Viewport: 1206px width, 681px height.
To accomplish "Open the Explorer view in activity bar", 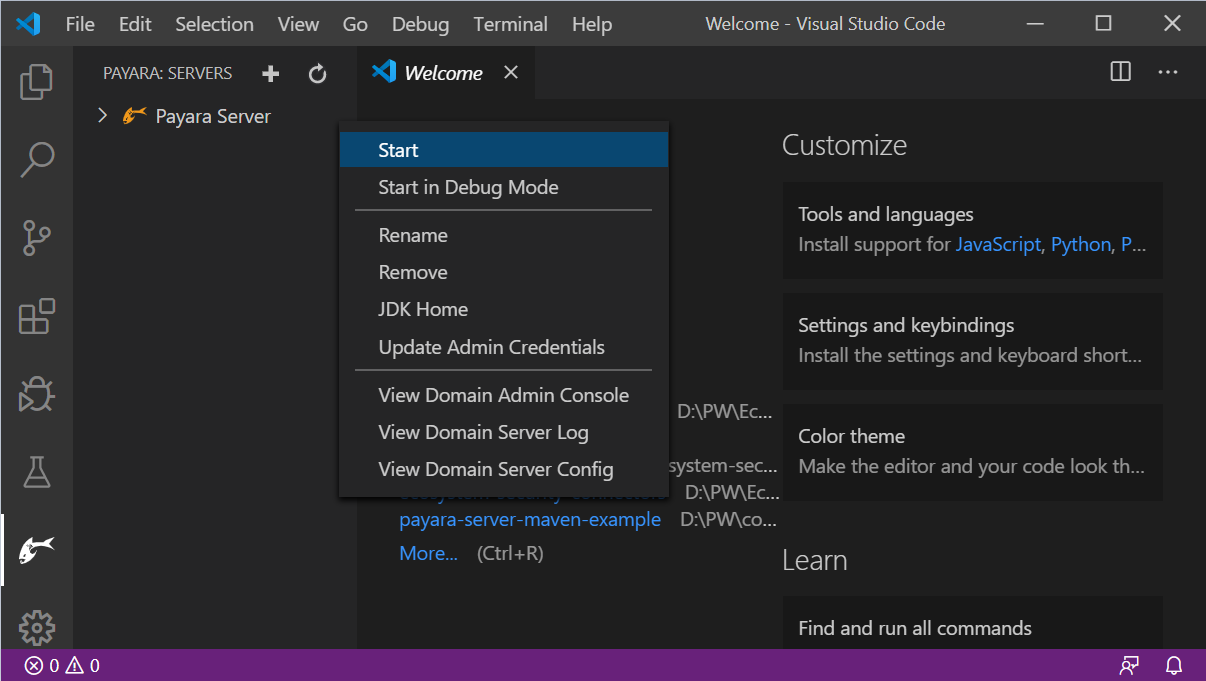I will pyautogui.click(x=37, y=81).
